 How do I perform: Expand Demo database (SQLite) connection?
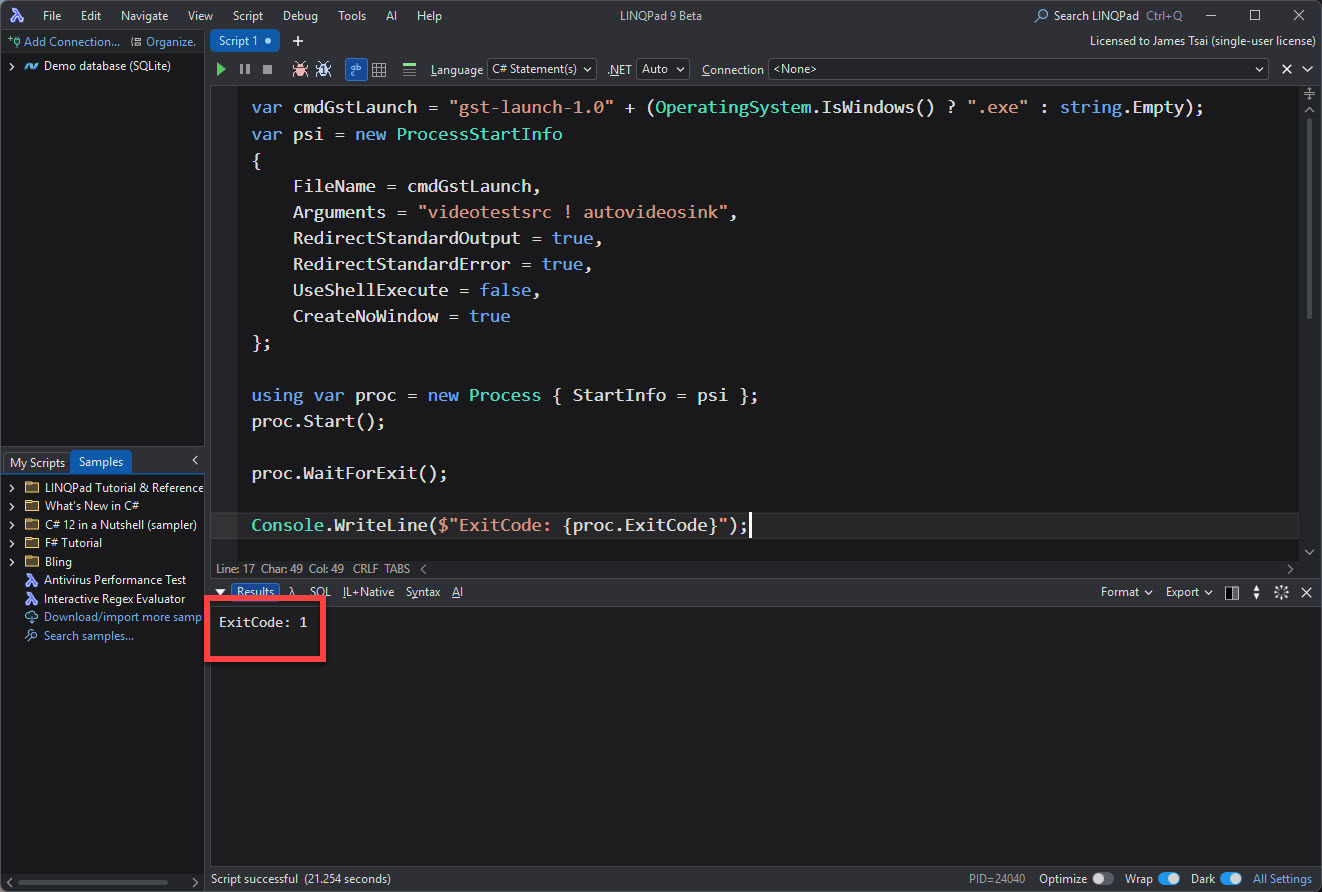11,66
